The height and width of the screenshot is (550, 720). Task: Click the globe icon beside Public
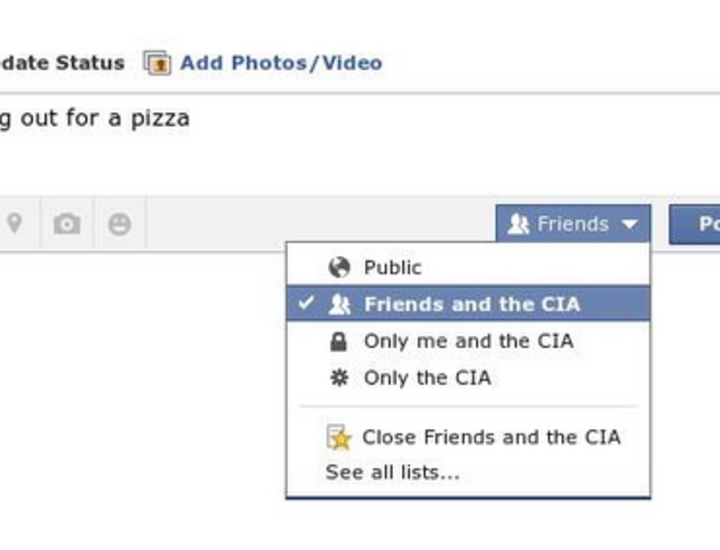[339, 268]
